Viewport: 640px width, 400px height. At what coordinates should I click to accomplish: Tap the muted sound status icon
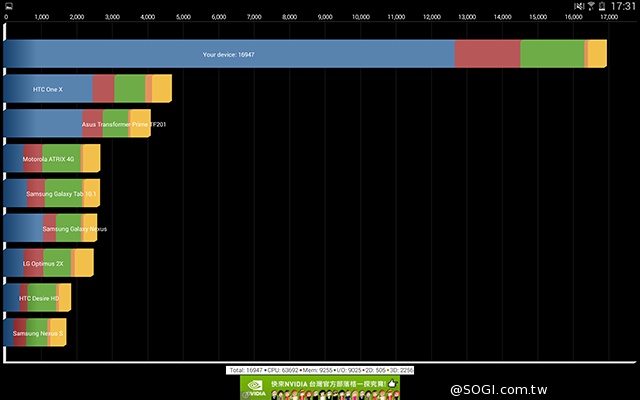pos(579,6)
